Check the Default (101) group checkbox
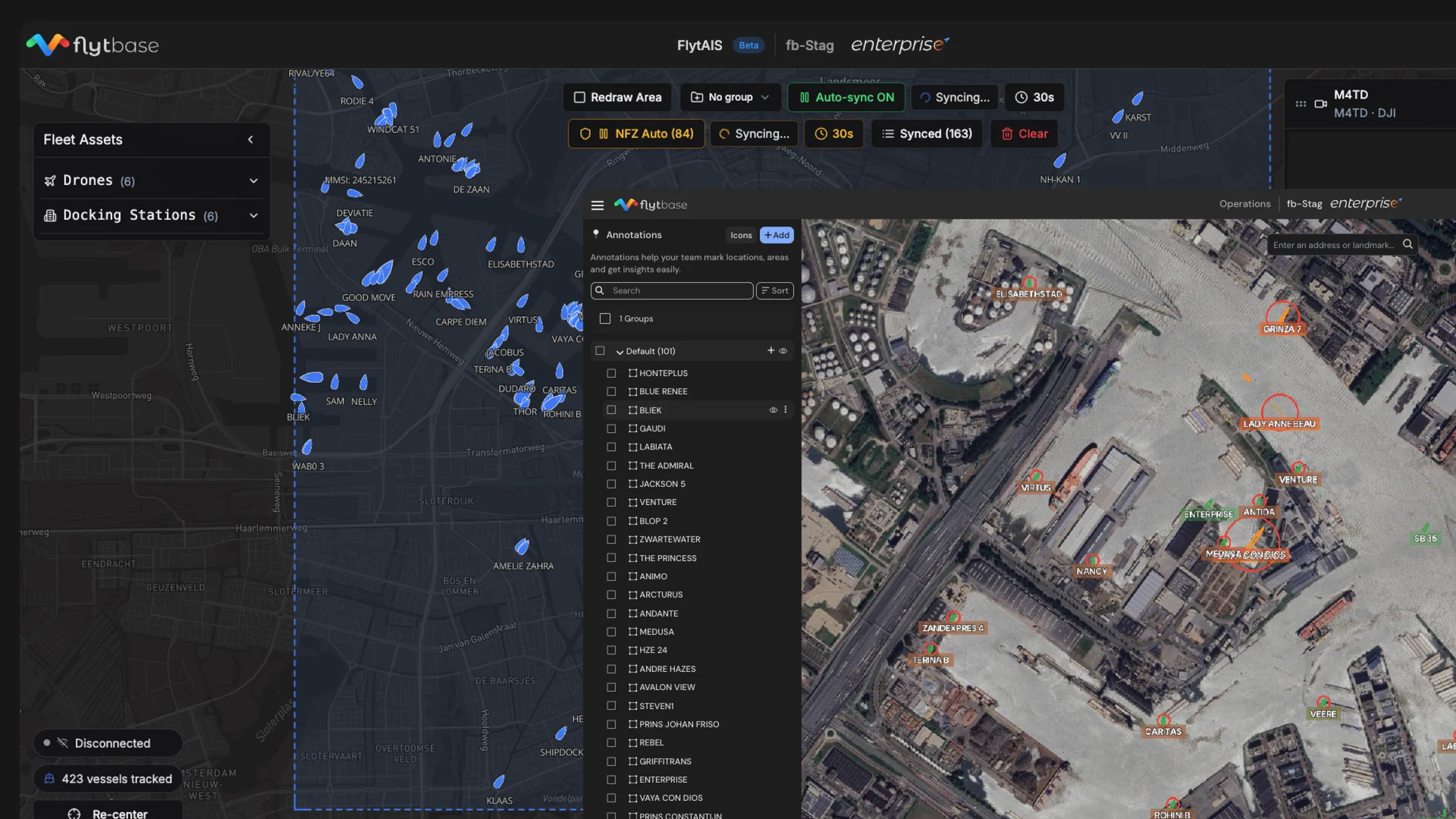The width and height of the screenshot is (1456, 819). tap(600, 351)
